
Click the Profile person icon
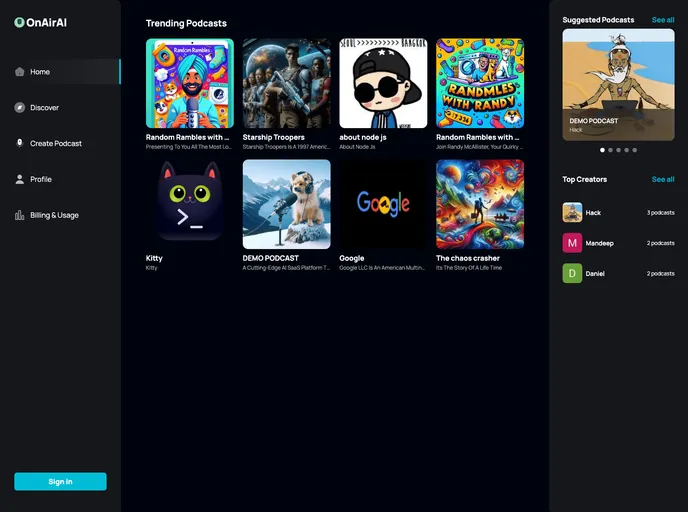click(x=19, y=179)
